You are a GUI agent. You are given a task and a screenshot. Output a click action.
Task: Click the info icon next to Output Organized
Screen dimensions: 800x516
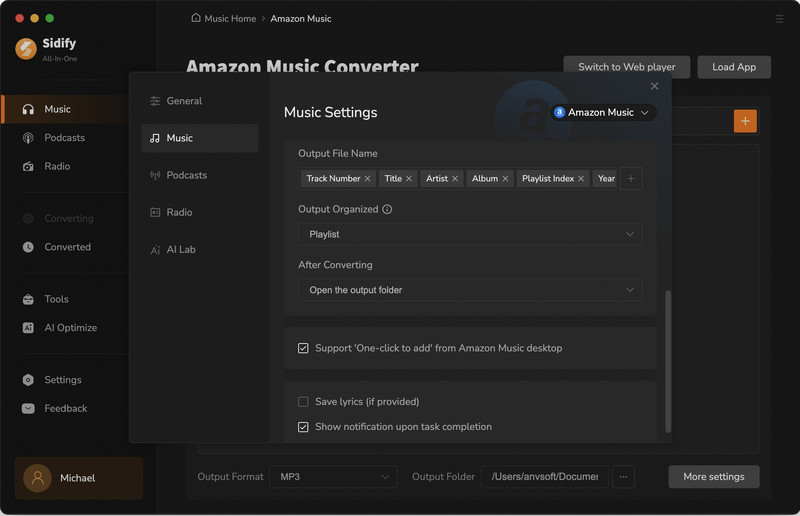click(x=387, y=209)
